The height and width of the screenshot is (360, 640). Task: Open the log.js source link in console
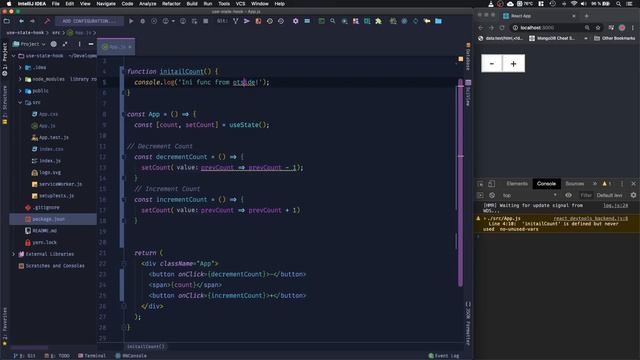[x=616, y=206]
